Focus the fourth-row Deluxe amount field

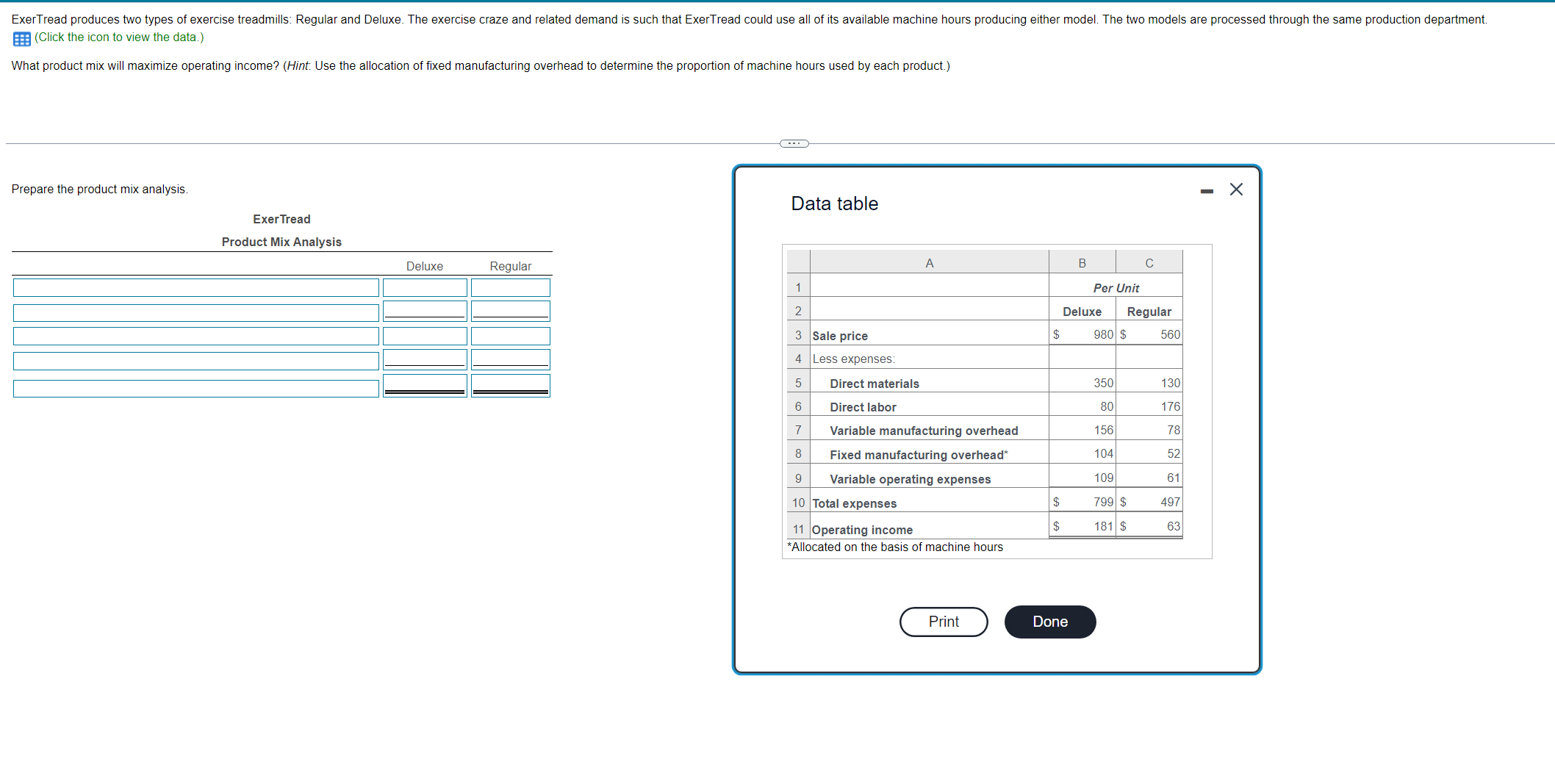pos(425,359)
